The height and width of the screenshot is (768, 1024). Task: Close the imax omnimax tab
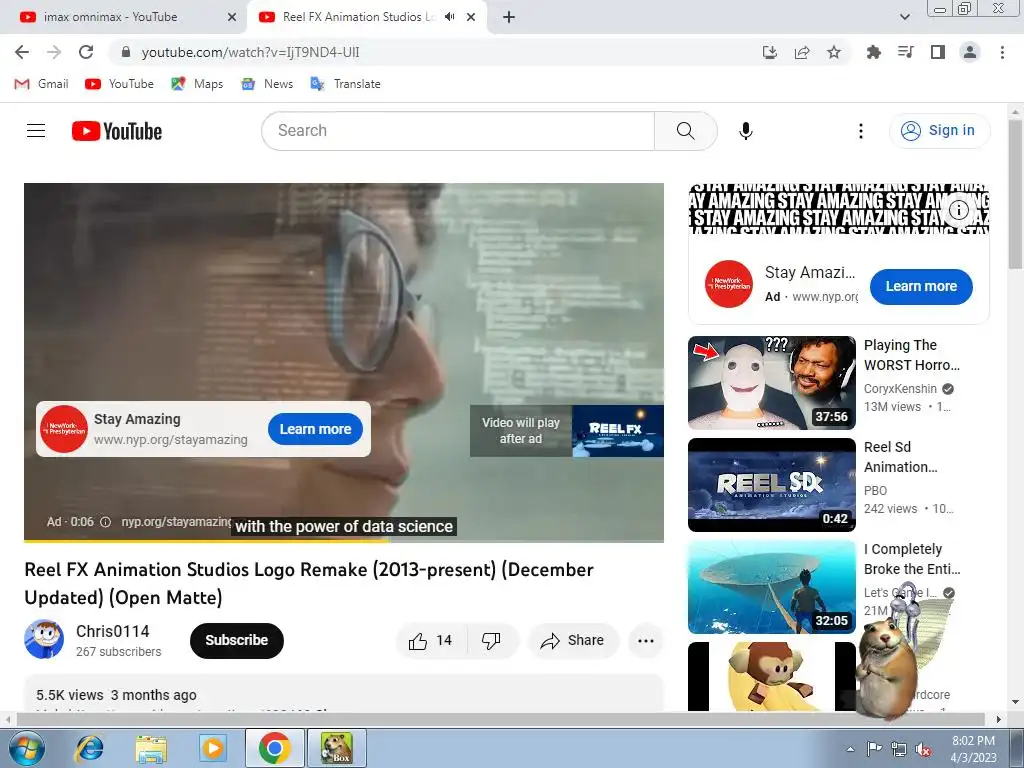tap(232, 17)
